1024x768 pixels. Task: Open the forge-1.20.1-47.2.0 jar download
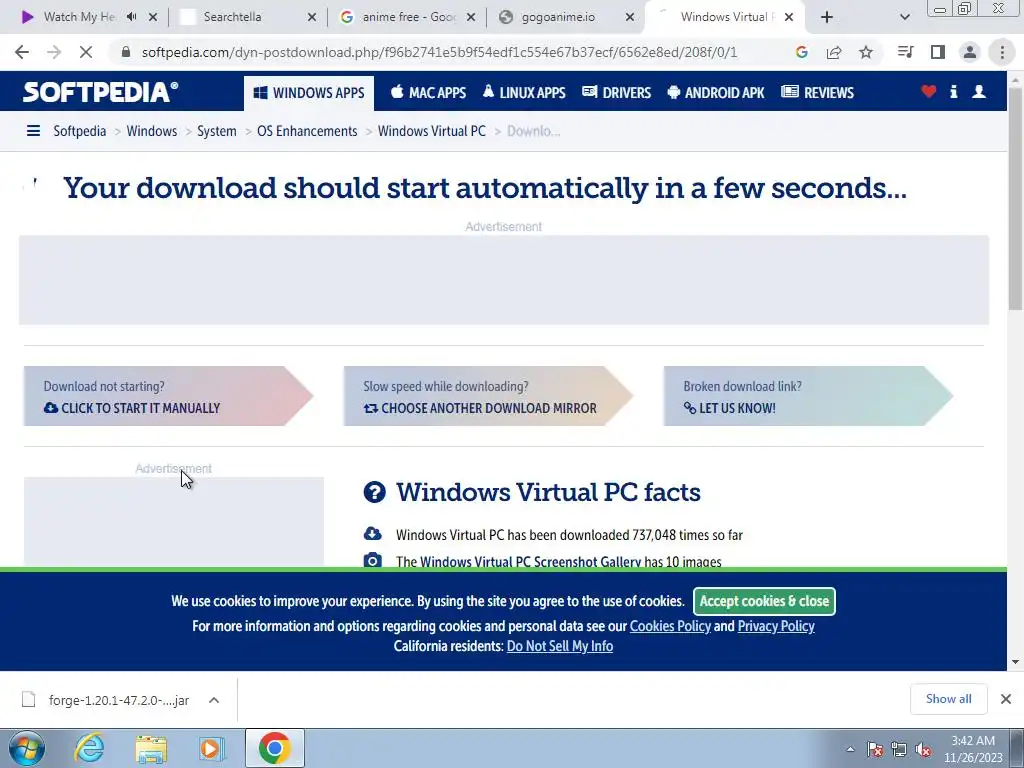pyautogui.click(x=104, y=700)
